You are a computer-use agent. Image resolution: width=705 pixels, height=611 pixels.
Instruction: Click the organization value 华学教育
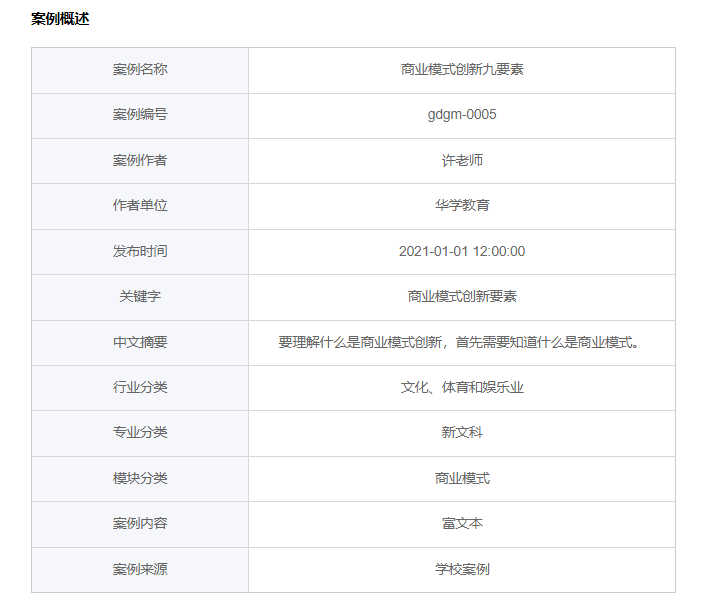pos(461,206)
